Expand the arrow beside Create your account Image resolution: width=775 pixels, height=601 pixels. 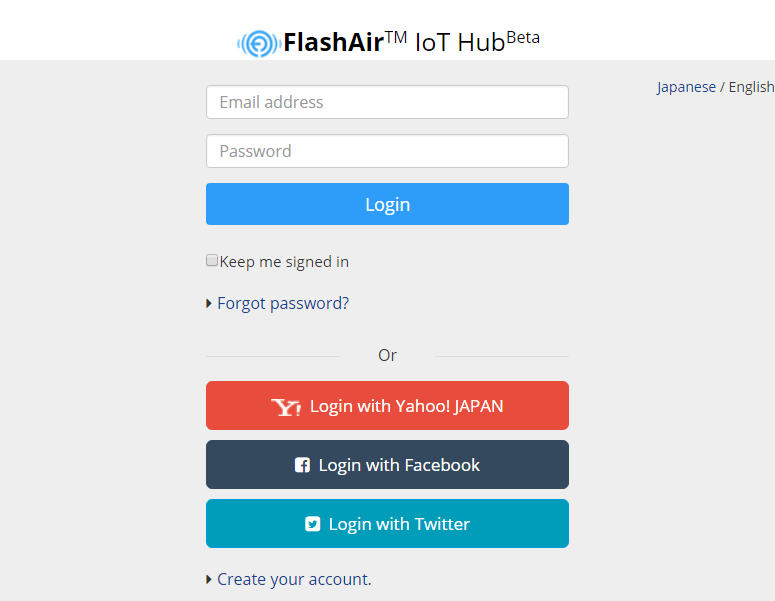(209, 580)
